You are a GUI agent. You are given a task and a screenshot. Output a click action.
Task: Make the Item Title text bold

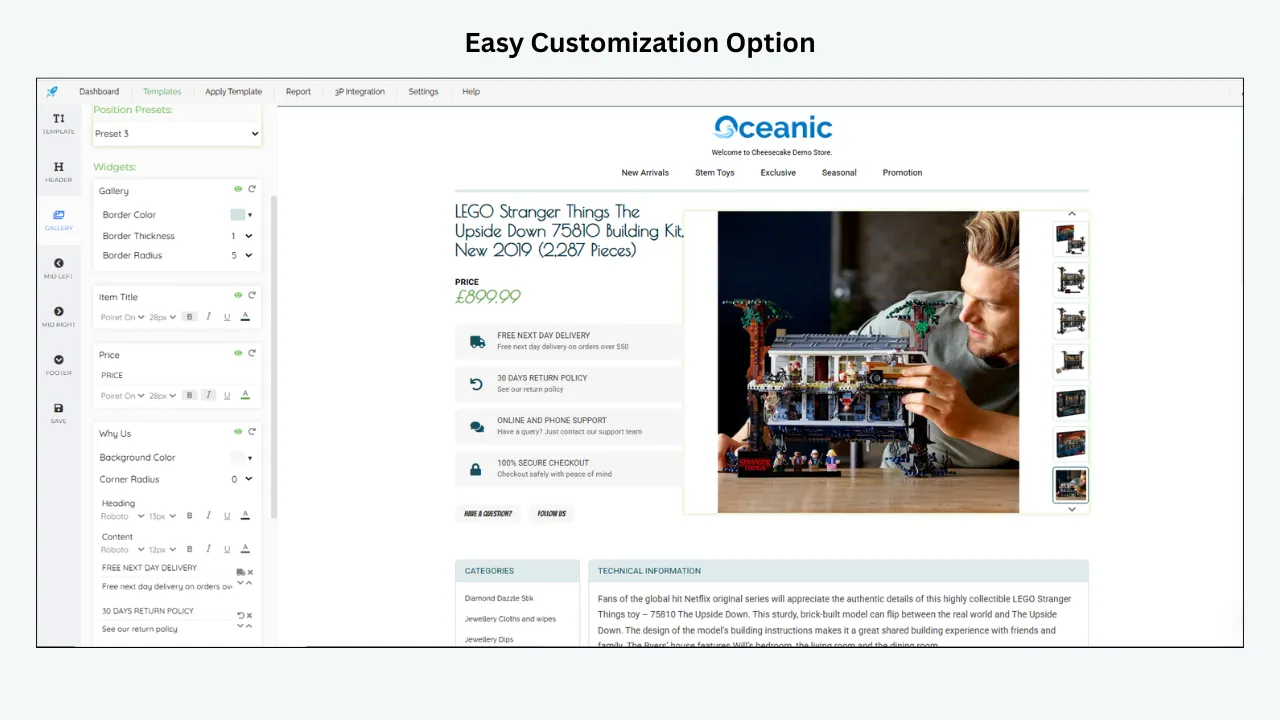click(x=189, y=317)
